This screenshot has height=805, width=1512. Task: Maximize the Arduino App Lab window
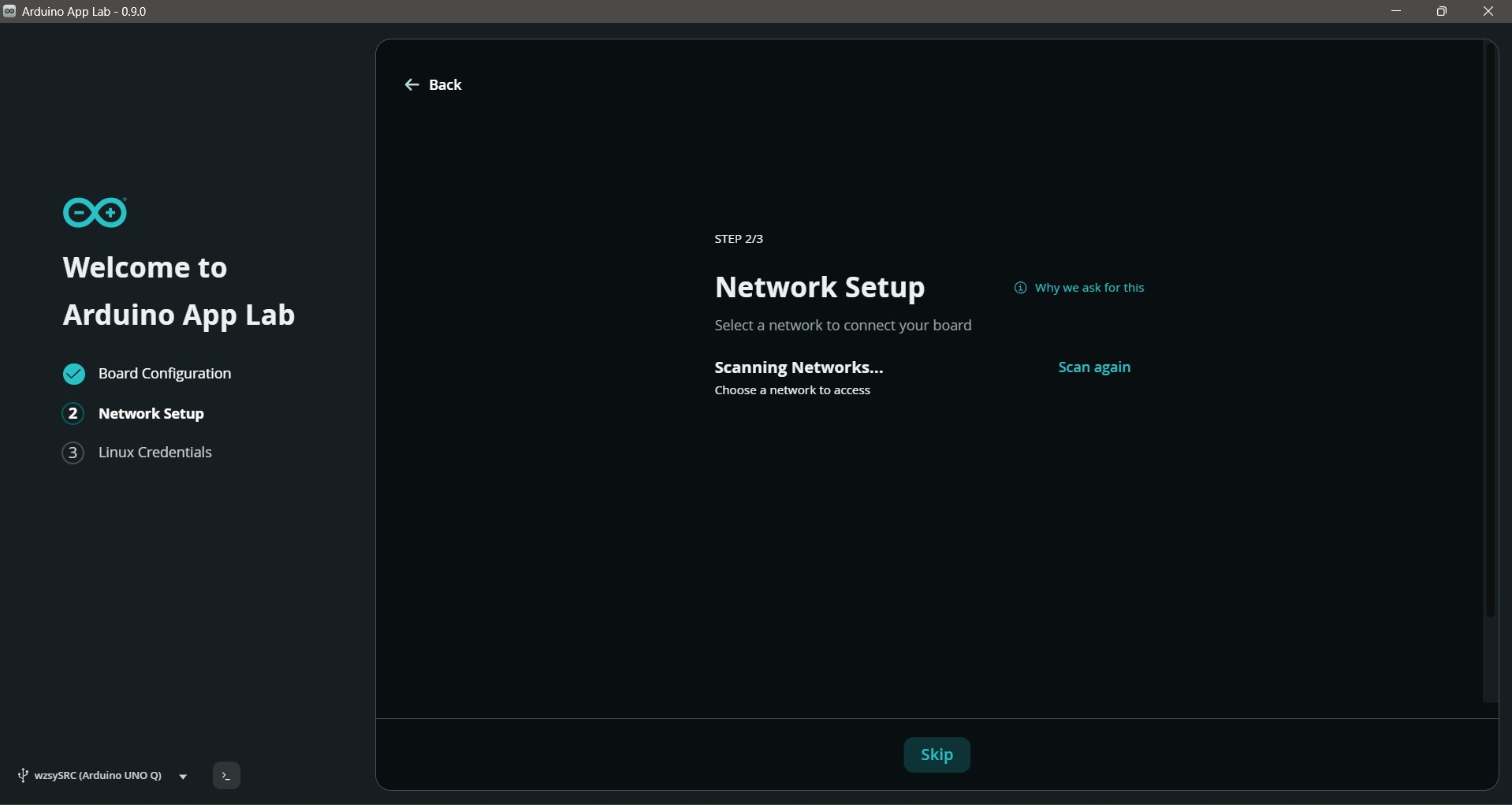point(1442,11)
